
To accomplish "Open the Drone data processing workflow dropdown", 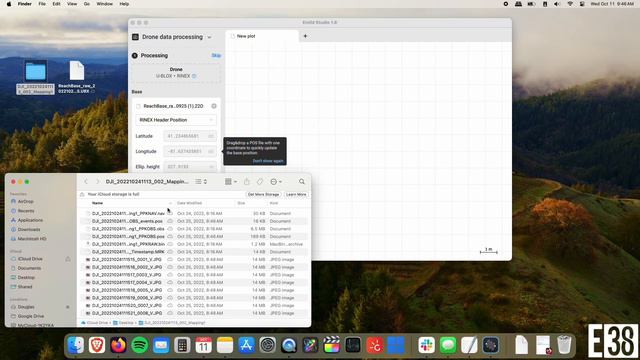I will [209, 37].
